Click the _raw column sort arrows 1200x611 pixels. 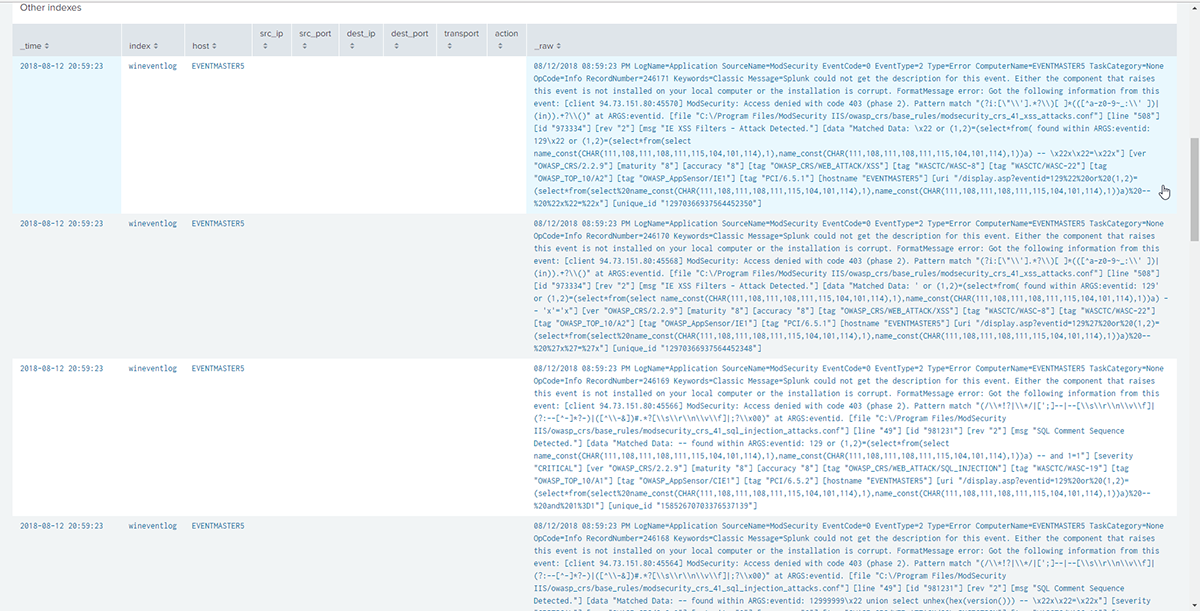[x=560, y=47]
